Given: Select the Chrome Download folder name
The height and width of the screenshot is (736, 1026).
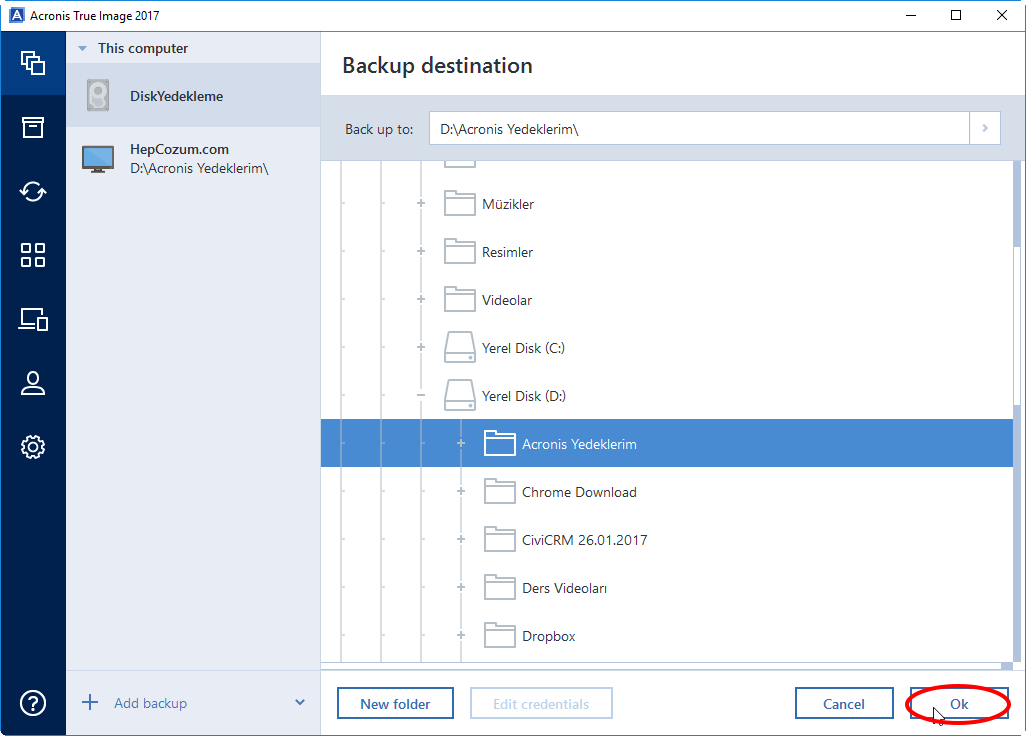Looking at the screenshot, I should tap(579, 492).
